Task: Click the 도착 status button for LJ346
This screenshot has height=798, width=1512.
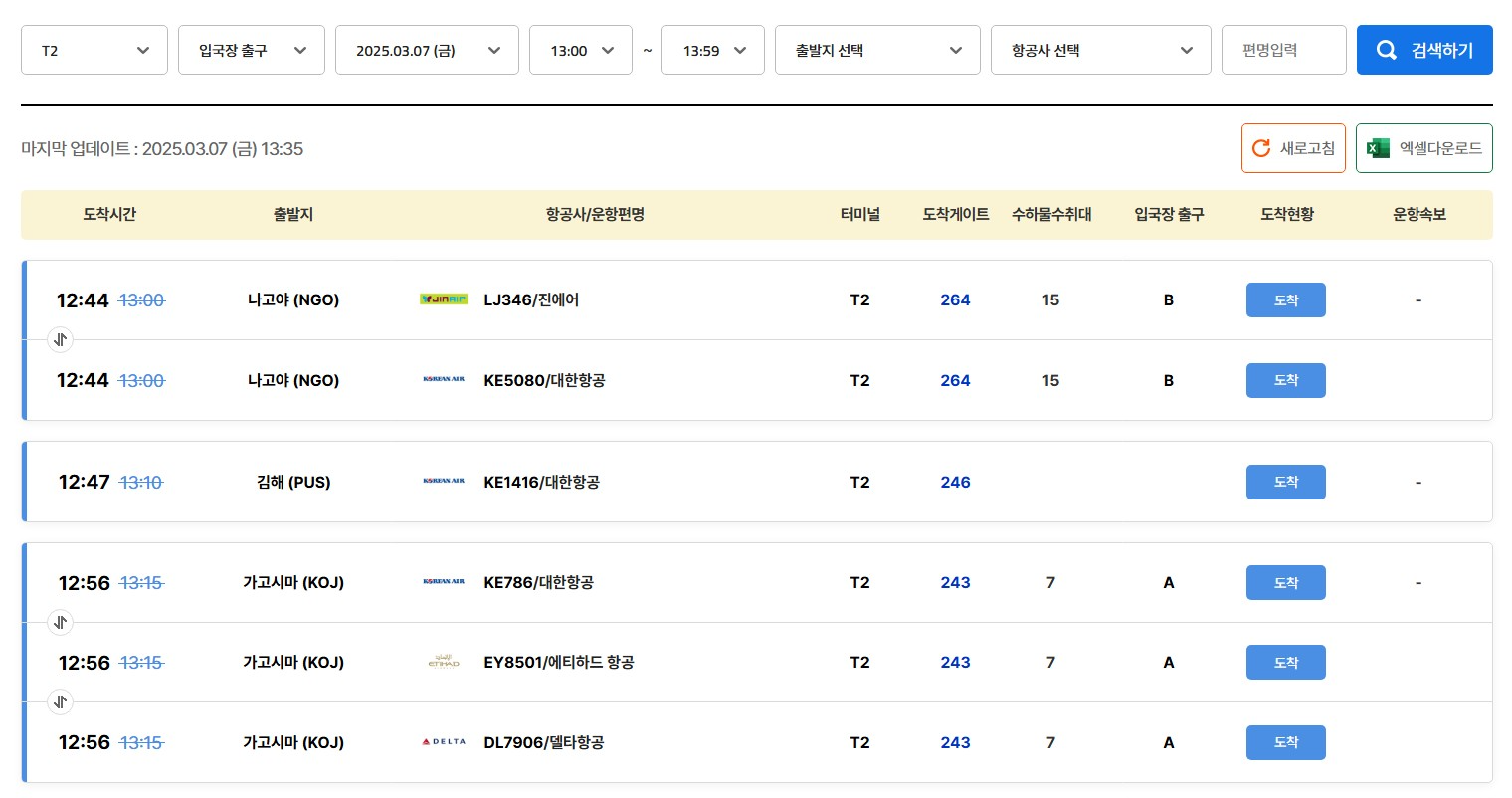Action: [x=1286, y=299]
